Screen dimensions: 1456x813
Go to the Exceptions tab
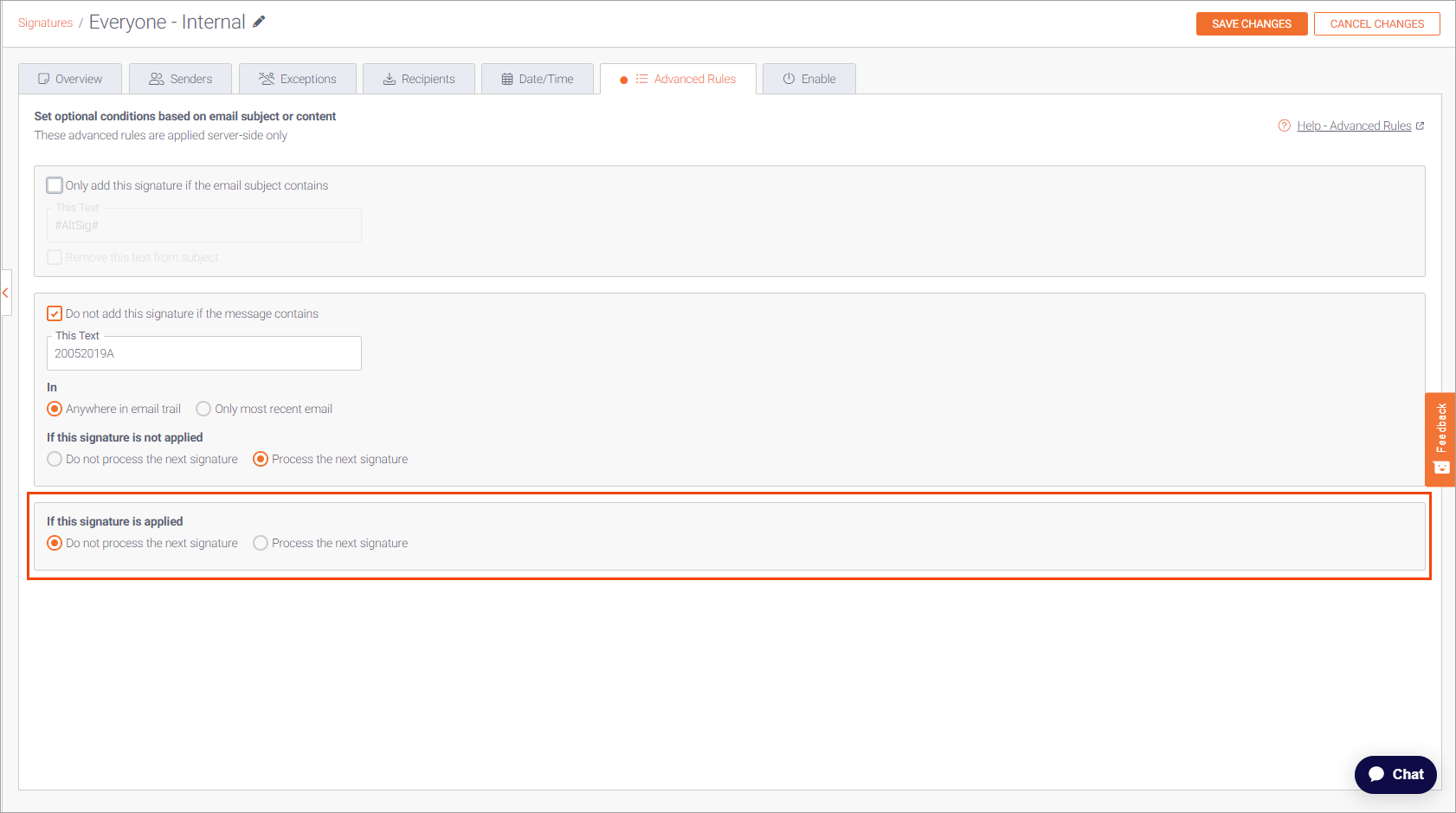(297, 79)
